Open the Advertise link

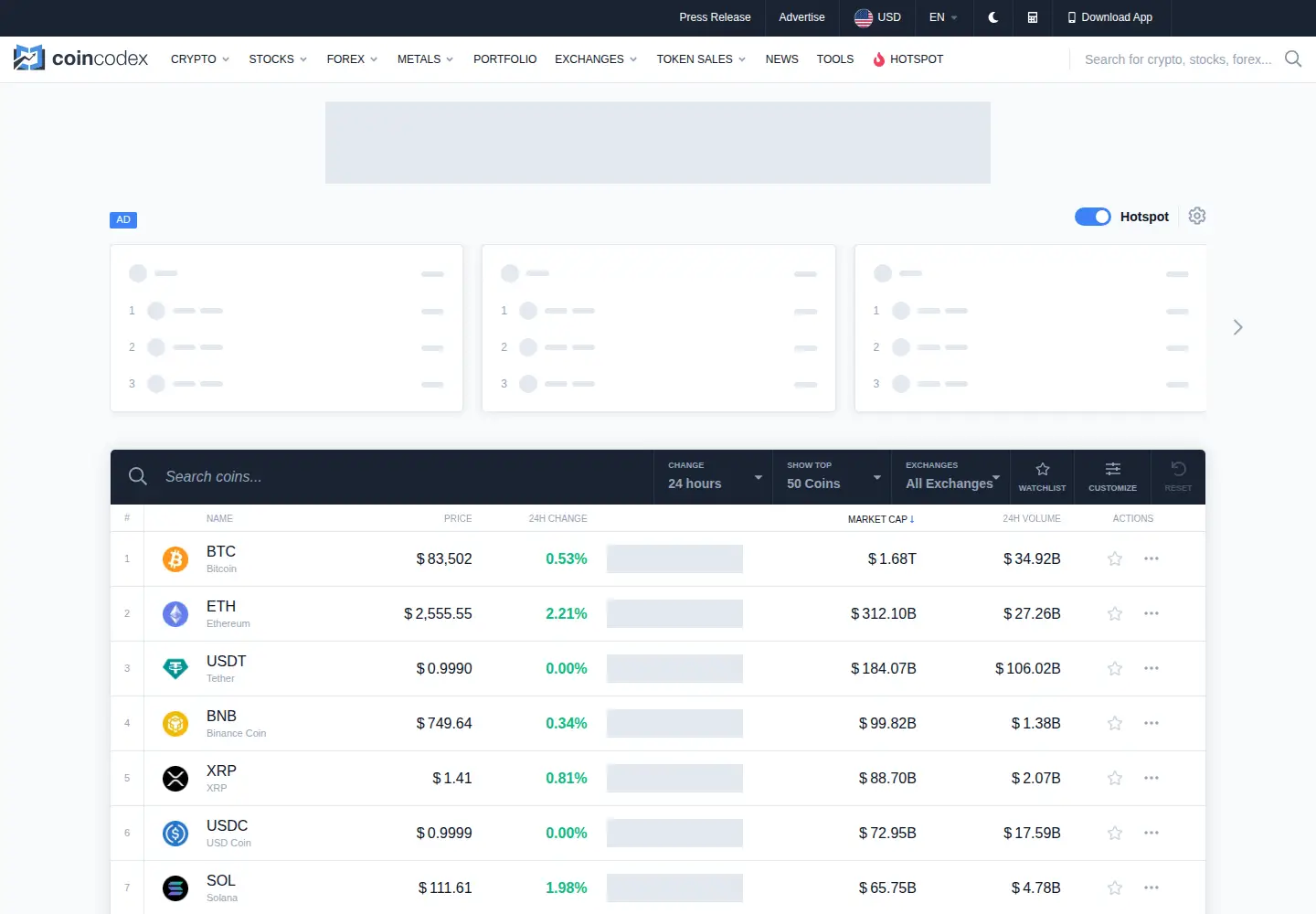click(801, 17)
